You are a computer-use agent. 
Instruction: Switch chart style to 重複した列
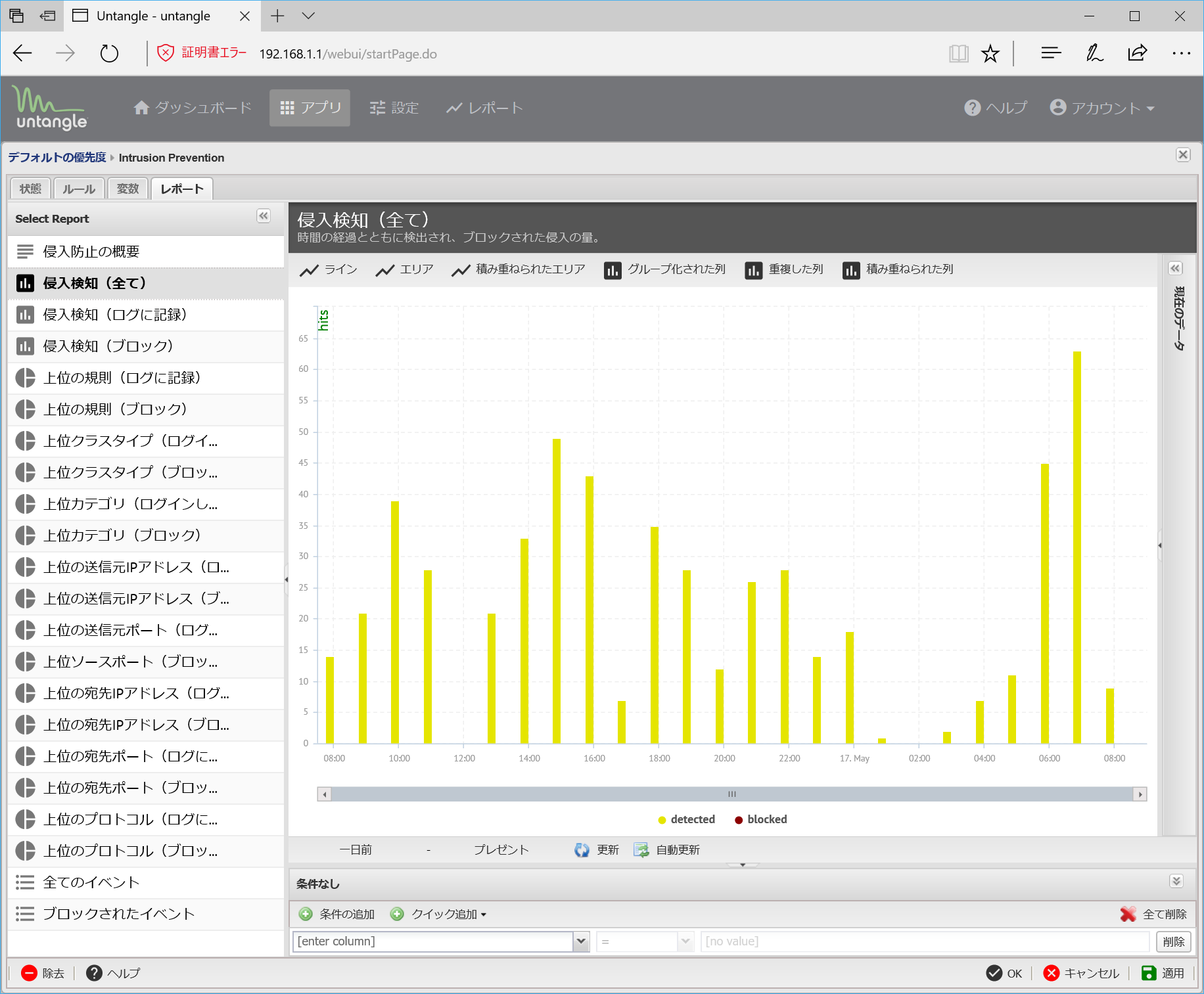pos(783,269)
